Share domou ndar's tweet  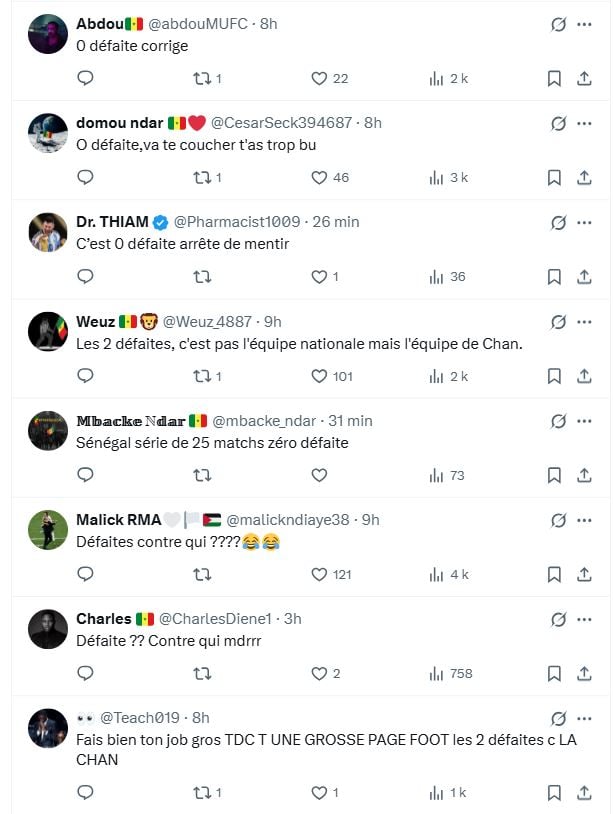(x=584, y=177)
